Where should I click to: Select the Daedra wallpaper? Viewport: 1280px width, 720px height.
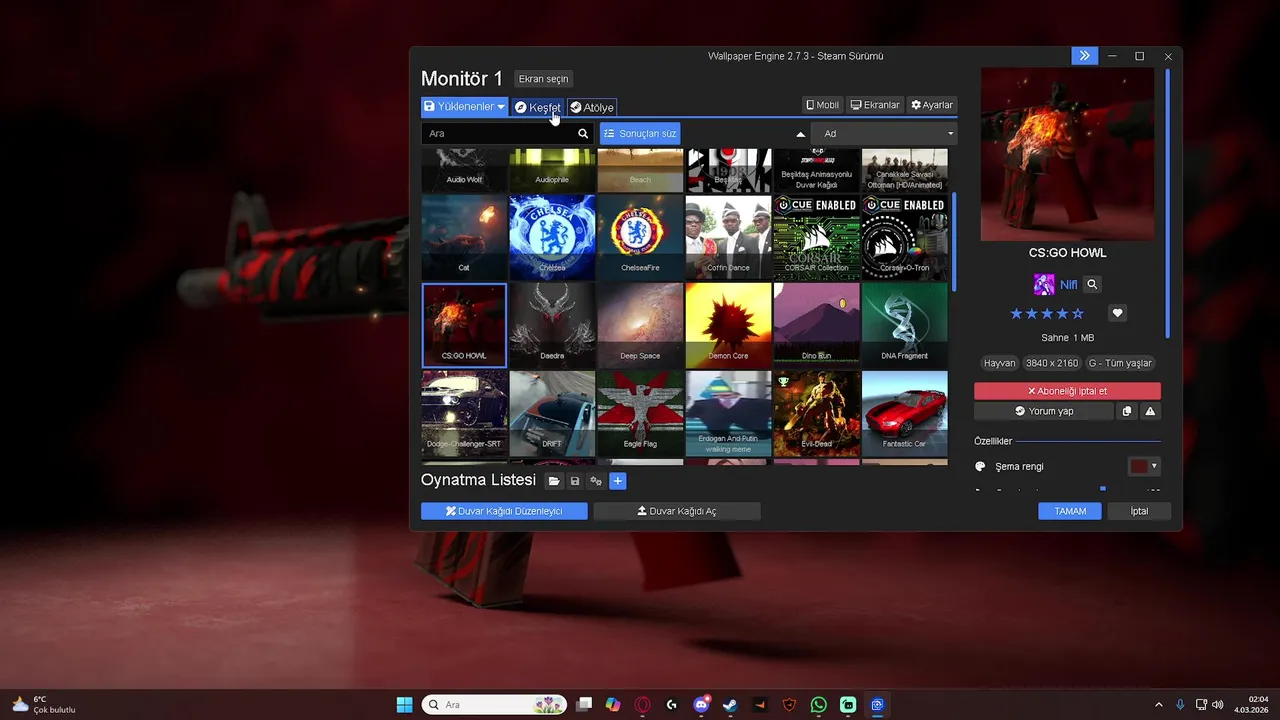[552, 325]
